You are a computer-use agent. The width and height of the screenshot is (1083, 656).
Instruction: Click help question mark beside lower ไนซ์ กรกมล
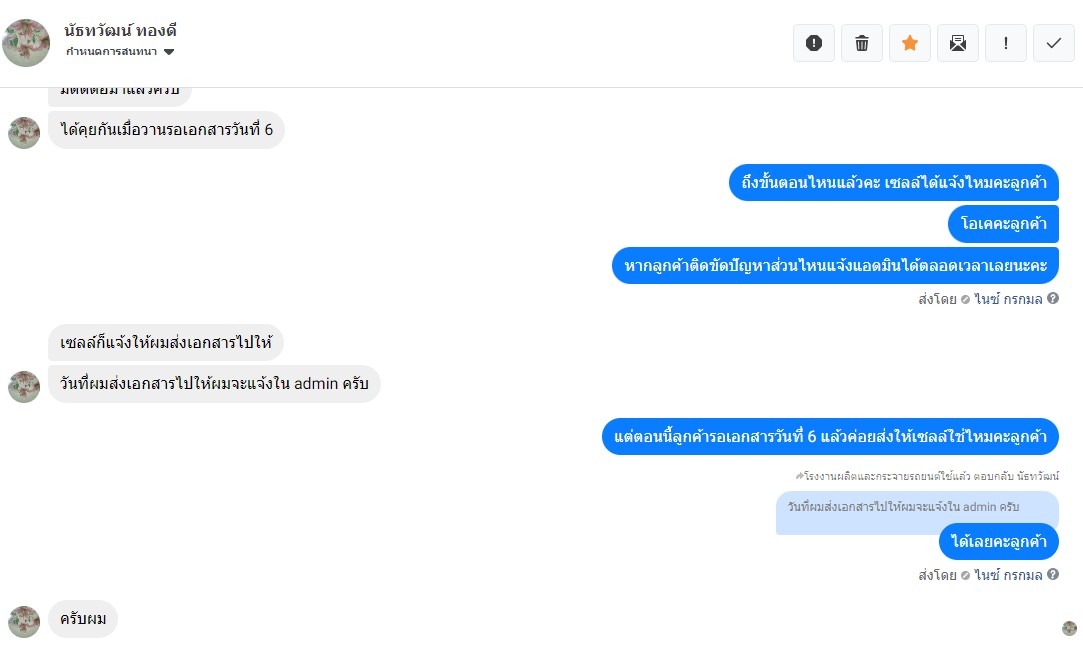(x=1053, y=574)
